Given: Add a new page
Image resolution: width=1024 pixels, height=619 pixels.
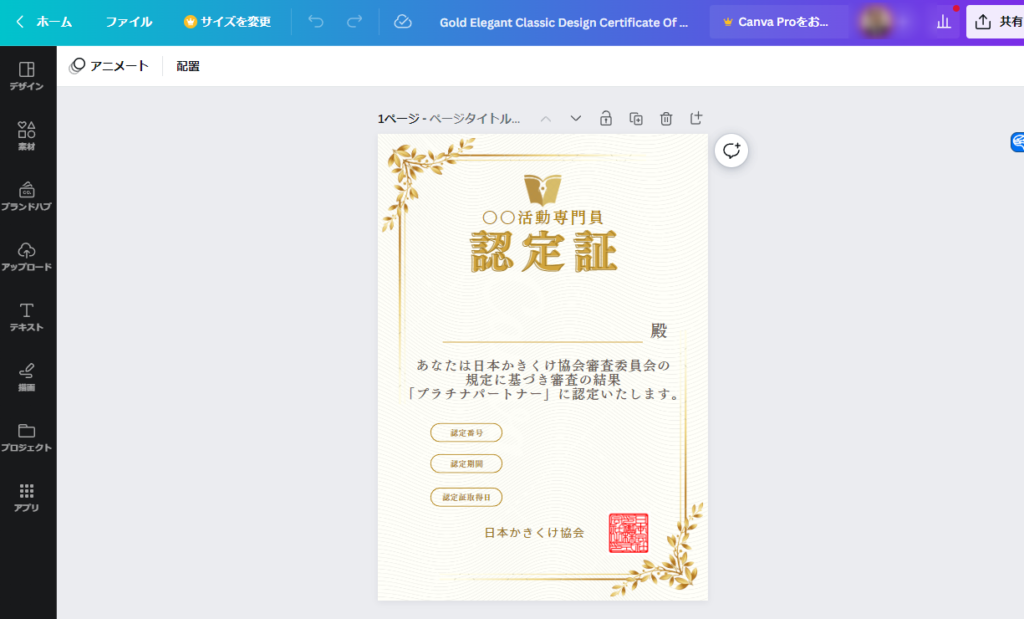Looking at the screenshot, I should click(x=696, y=119).
